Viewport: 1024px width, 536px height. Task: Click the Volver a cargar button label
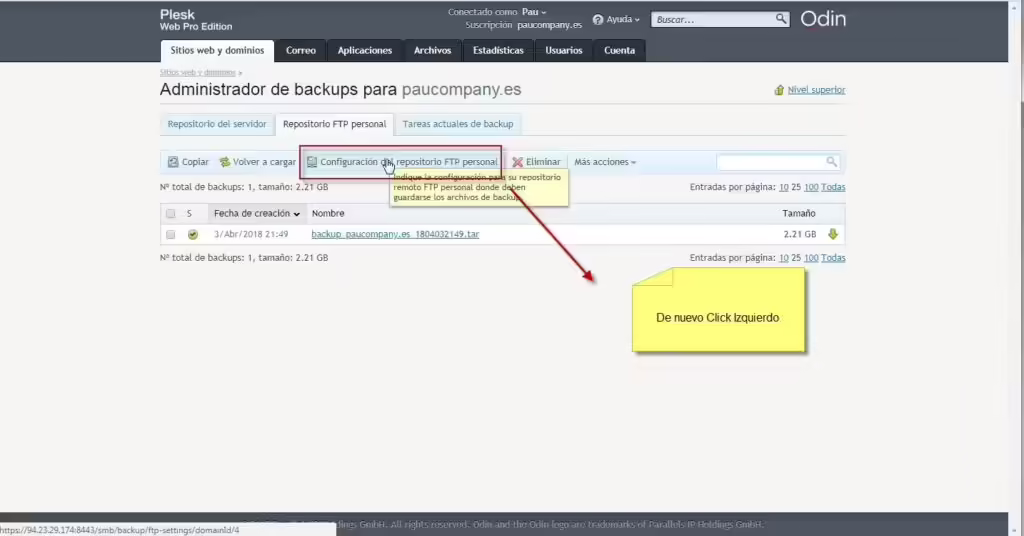[x=264, y=162]
